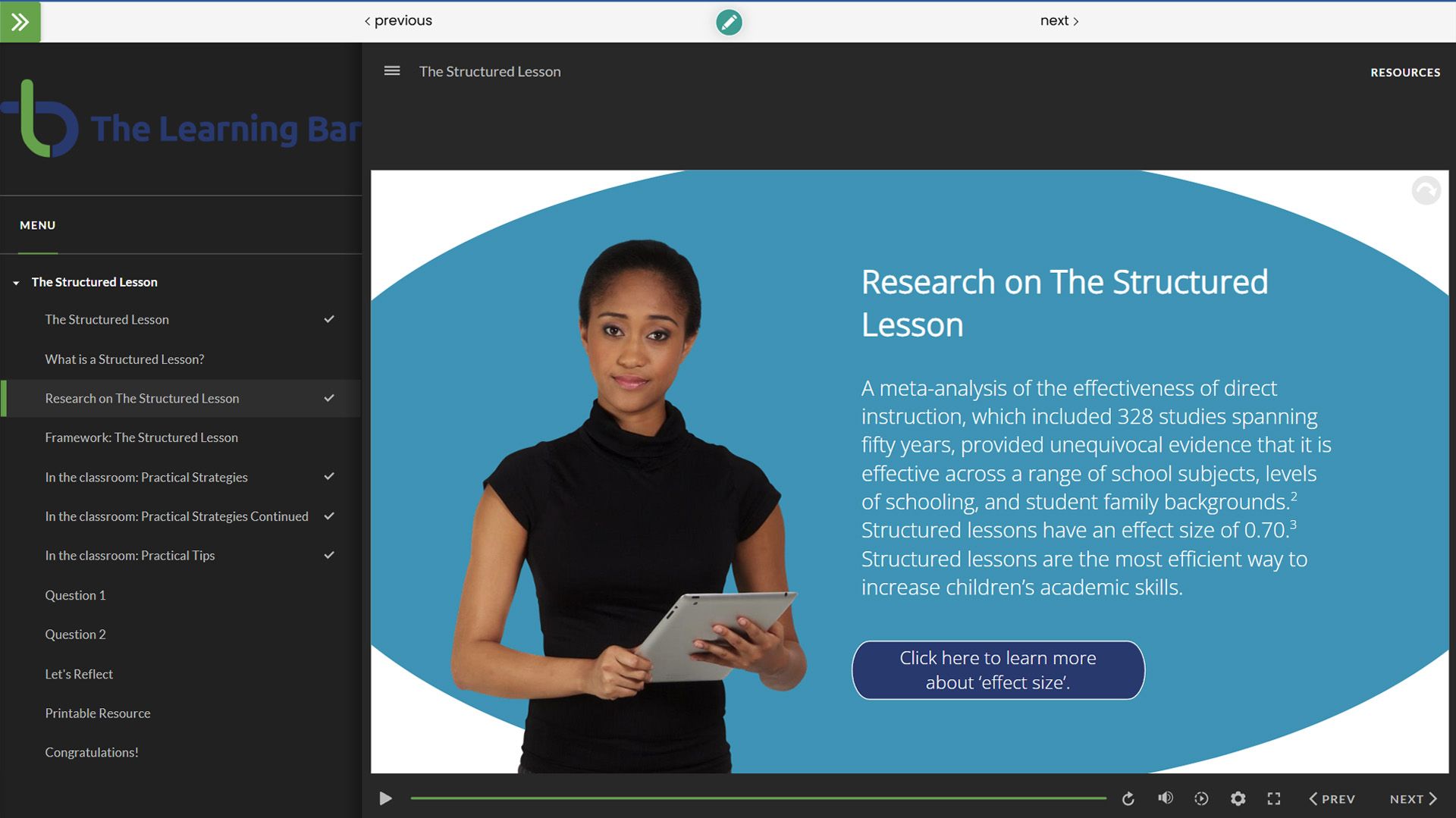Open the RESOURCES tab at top right

pos(1405,72)
